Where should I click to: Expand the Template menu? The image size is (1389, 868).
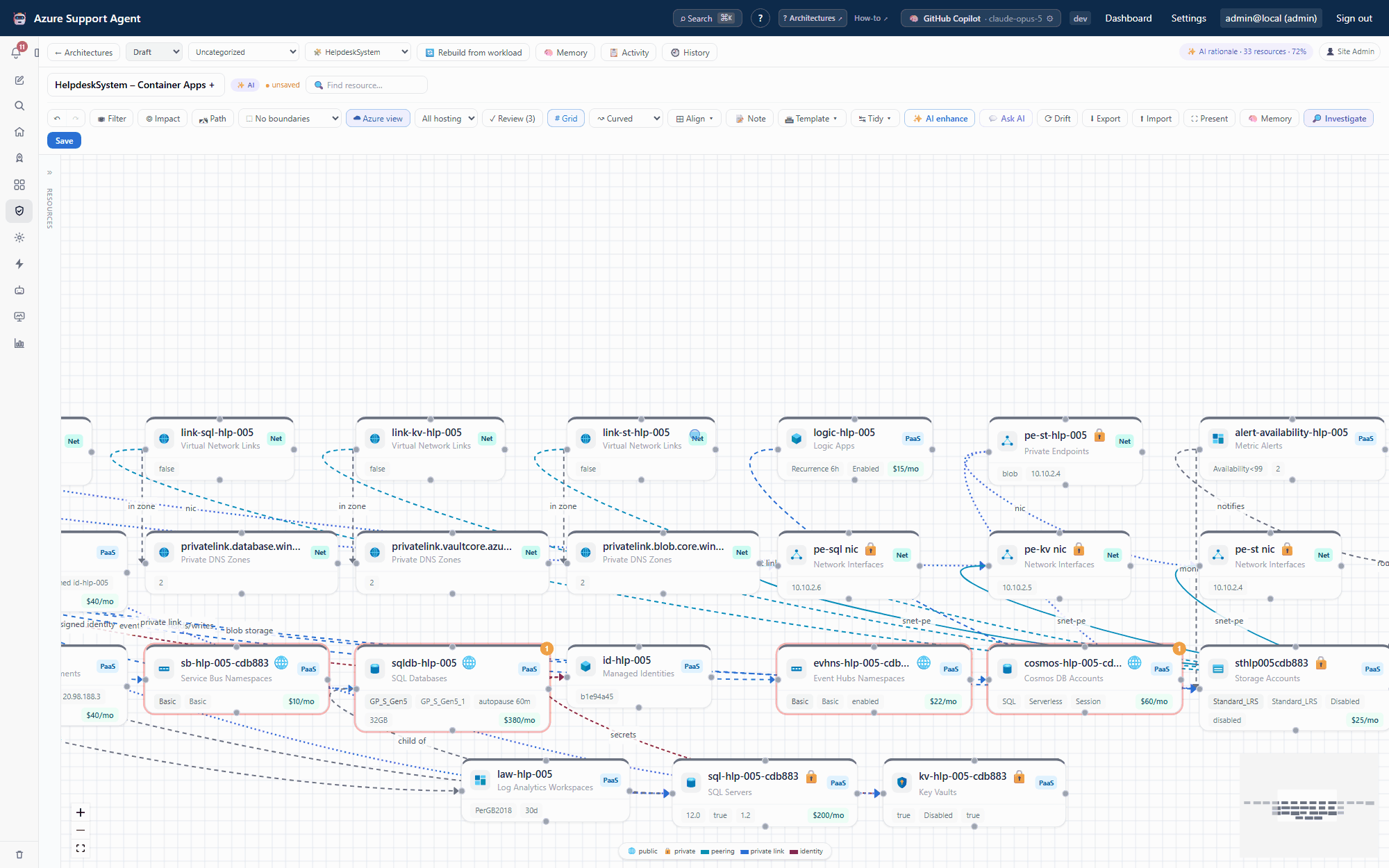click(812, 119)
